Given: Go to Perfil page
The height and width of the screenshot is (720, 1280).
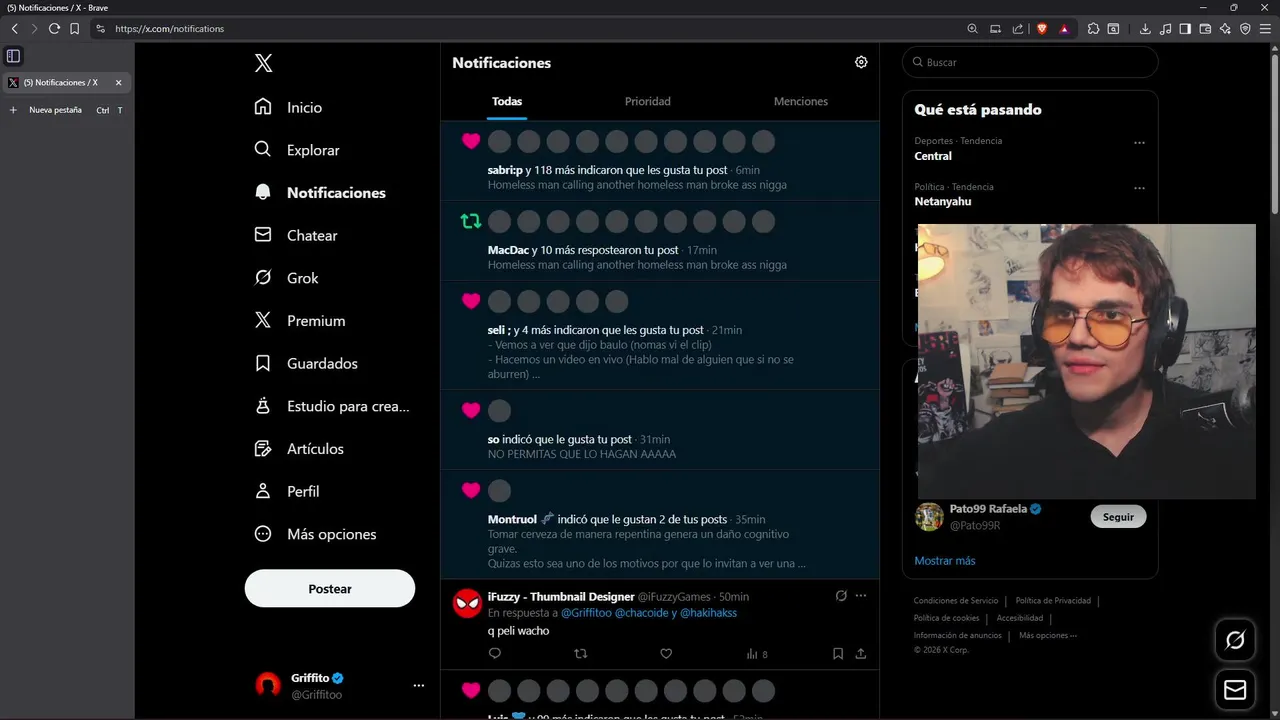Looking at the screenshot, I should (288, 491).
